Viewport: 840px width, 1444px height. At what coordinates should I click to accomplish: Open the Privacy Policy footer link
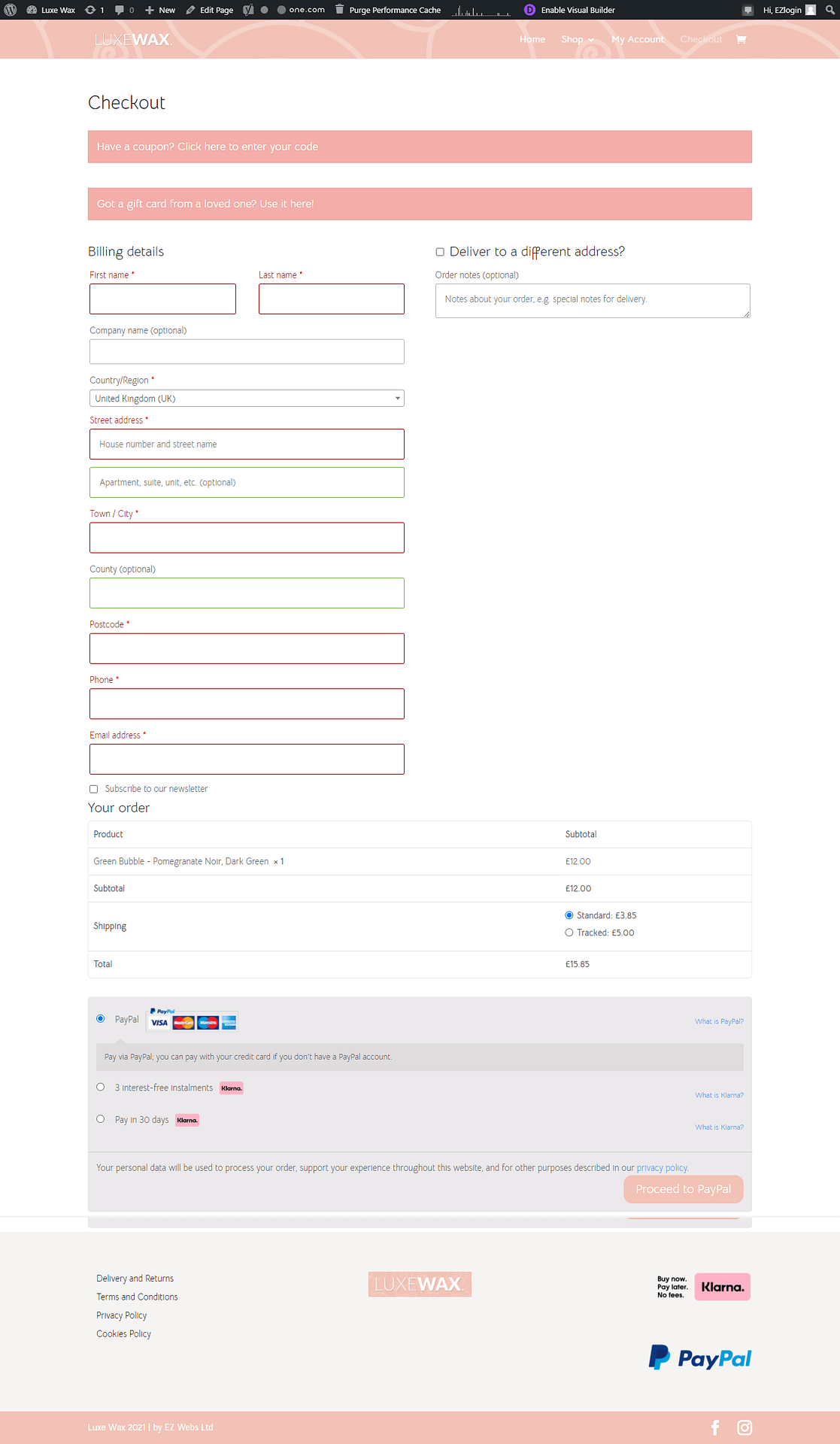pyautogui.click(x=121, y=1315)
